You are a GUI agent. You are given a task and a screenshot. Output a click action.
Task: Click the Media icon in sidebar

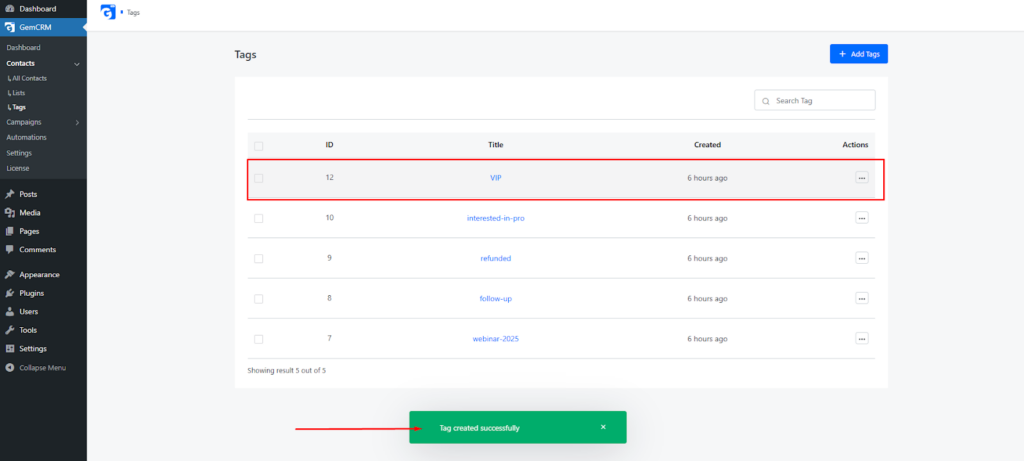[10, 213]
